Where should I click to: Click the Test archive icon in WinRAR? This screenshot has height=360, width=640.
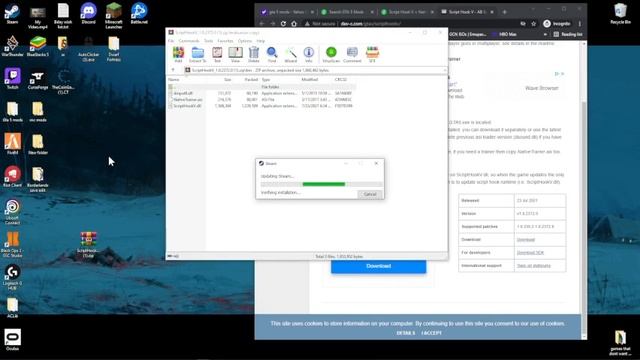pyautogui.click(x=217, y=54)
